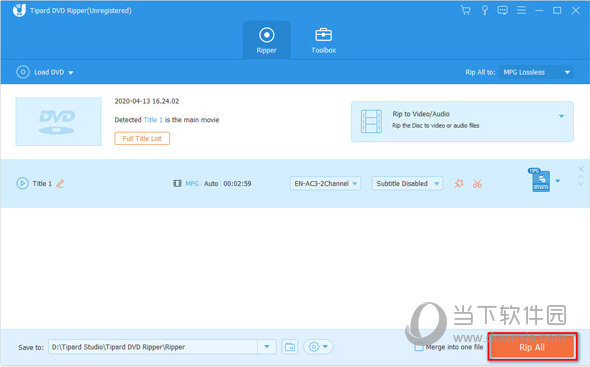Screen dimensions: 590x367
Task: Click the Auto resolution text in Title 1 row
Action: 211,183
